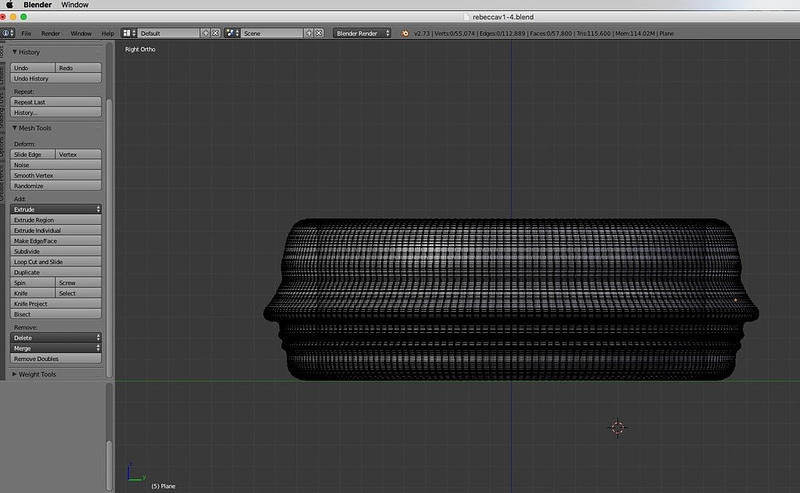This screenshot has height=493, width=800.
Task: Add a new scene with plus icon
Action: pos(309,33)
